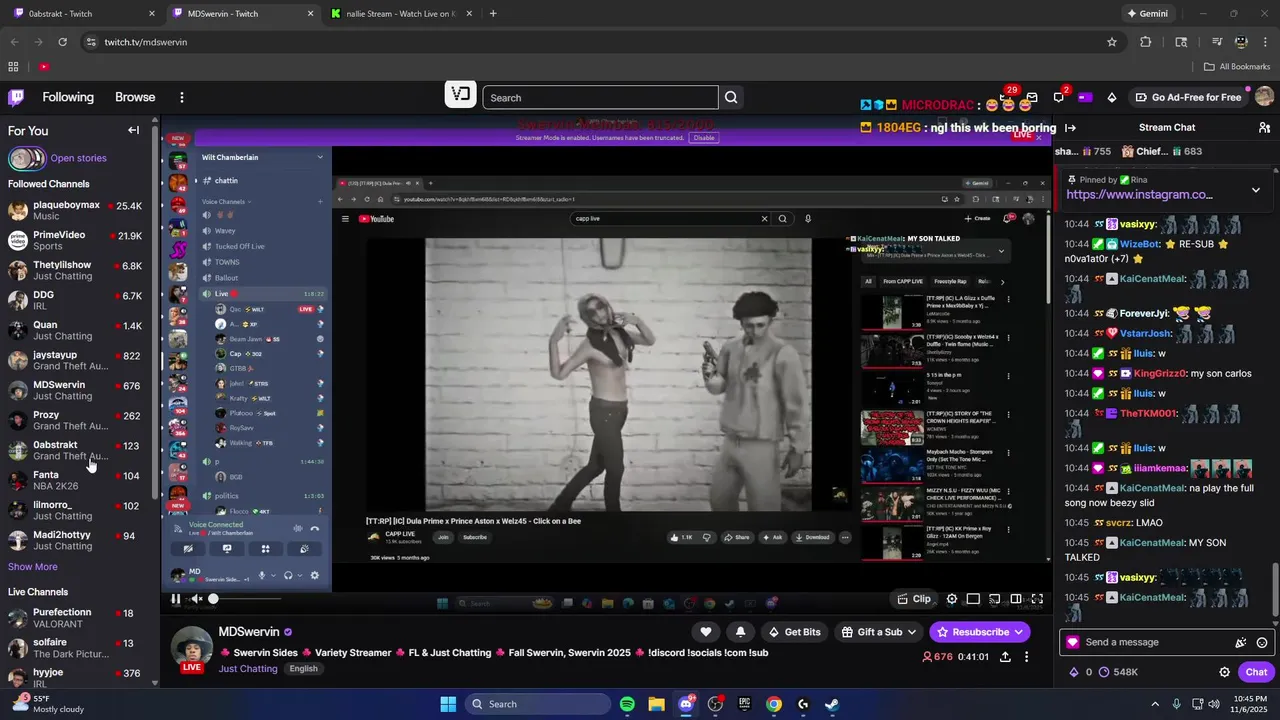Open the All Bookmarks folder
The image size is (1280, 720).
point(1237,67)
